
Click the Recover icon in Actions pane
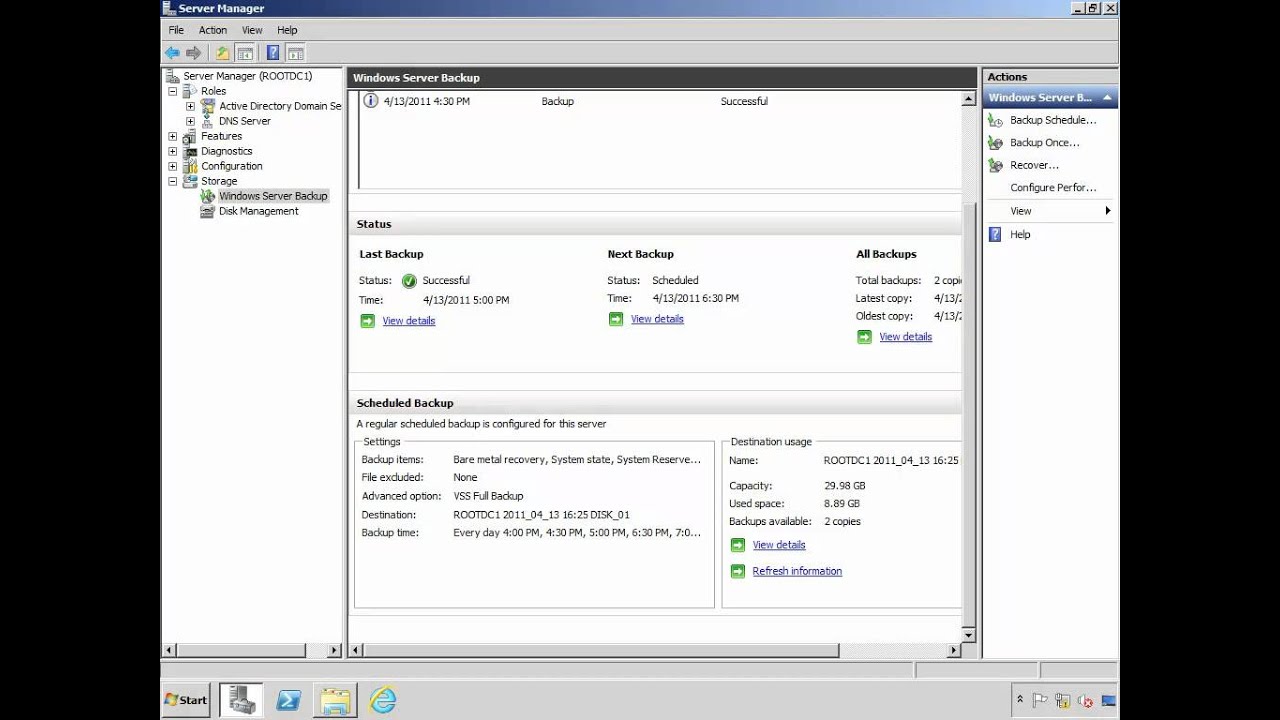coord(995,165)
